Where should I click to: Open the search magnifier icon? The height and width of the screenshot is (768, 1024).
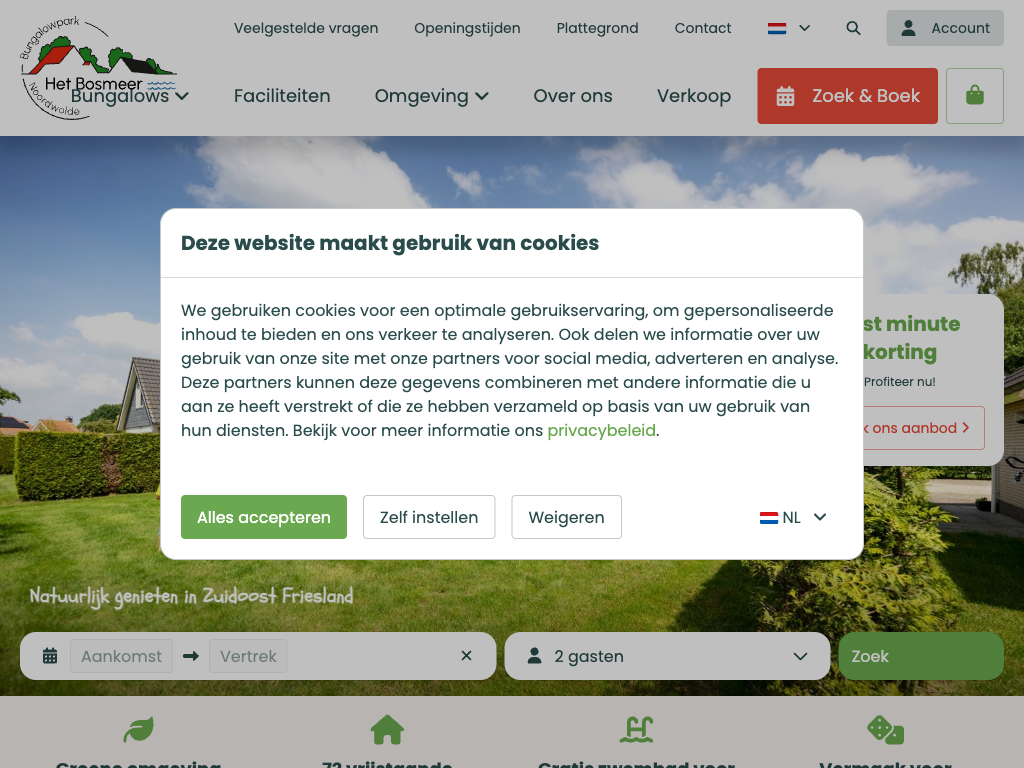(853, 28)
